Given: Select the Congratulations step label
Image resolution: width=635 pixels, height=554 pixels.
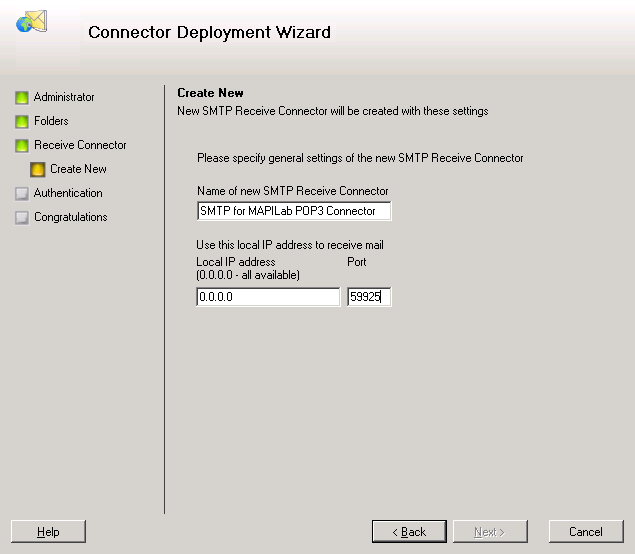Looking at the screenshot, I should [70, 217].
